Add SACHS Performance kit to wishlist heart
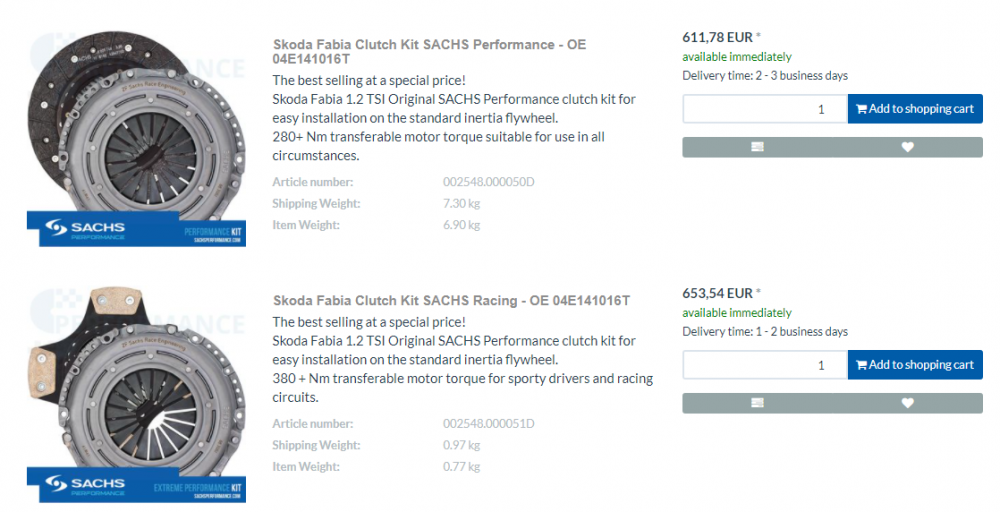This screenshot has width=1000, height=512. click(907, 147)
